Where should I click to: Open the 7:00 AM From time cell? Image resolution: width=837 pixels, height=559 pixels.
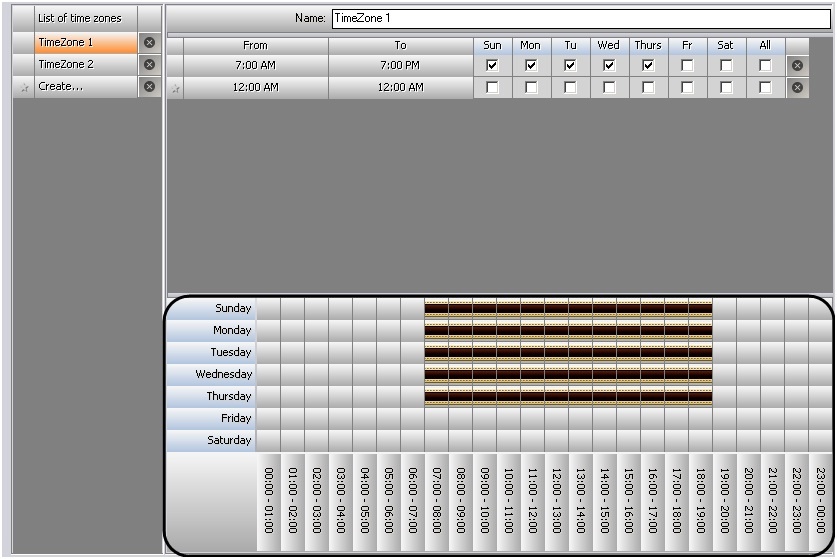click(255, 65)
